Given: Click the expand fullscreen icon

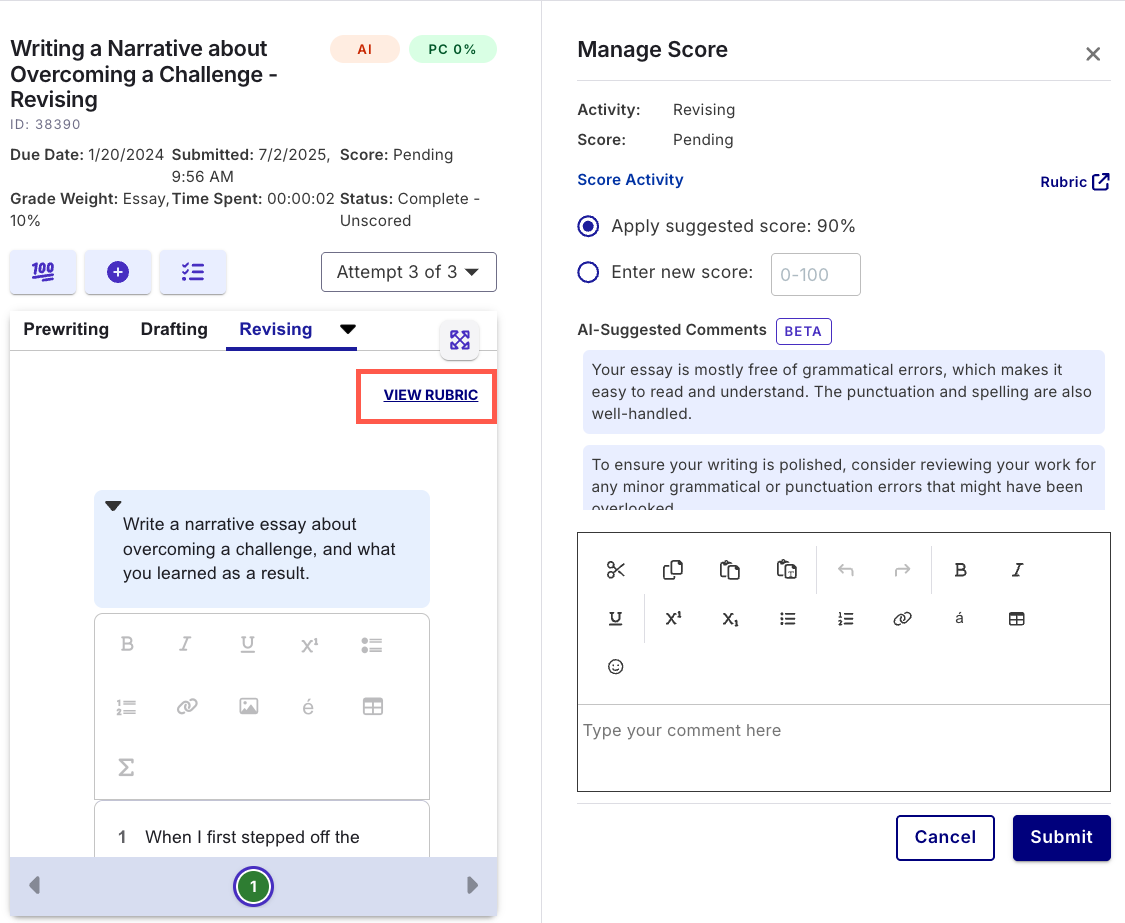Looking at the screenshot, I should (459, 340).
